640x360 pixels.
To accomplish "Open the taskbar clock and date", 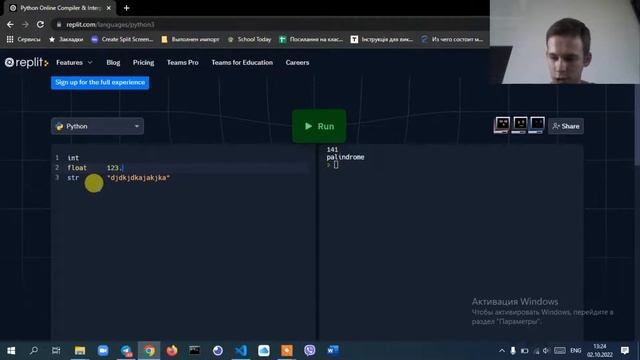I will pyautogui.click(x=600, y=351).
